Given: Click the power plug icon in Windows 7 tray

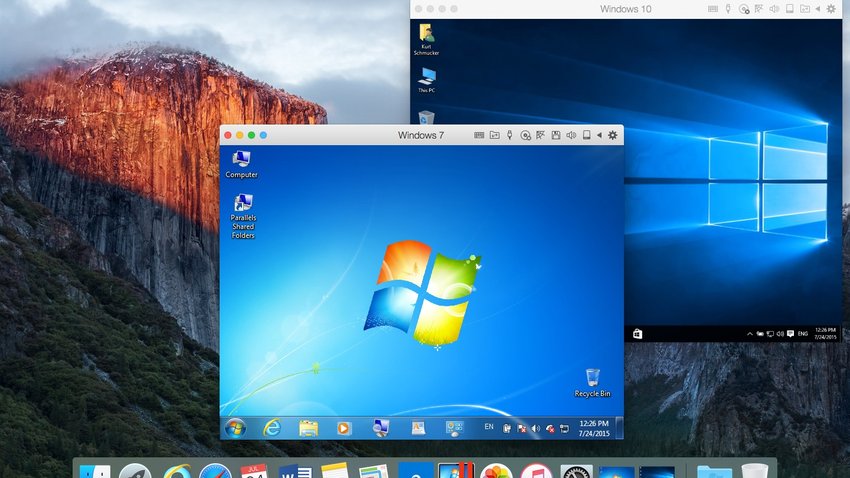Looking at the screenshot, I should [506, 429].
